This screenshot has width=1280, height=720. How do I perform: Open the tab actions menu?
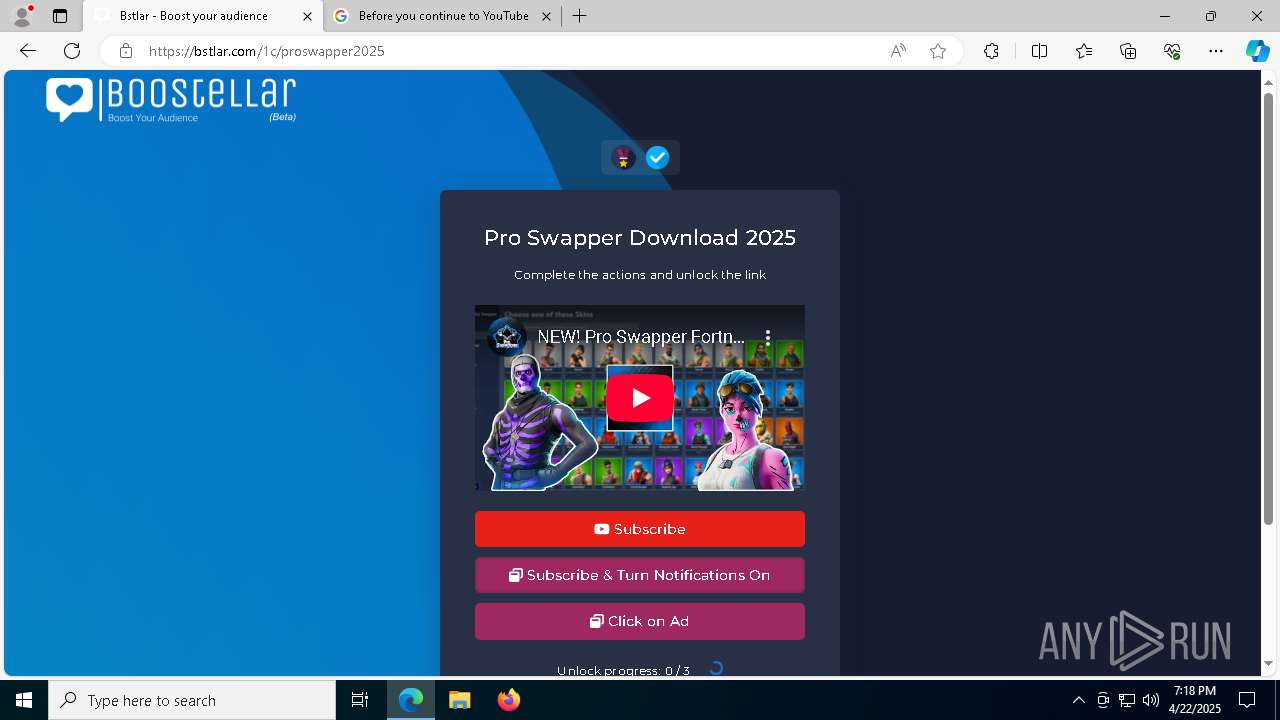point(60,16)
